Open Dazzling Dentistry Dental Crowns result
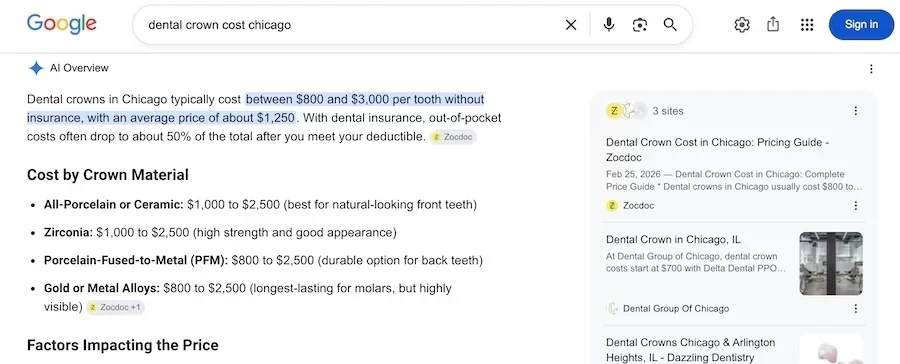 pos(690,350)
